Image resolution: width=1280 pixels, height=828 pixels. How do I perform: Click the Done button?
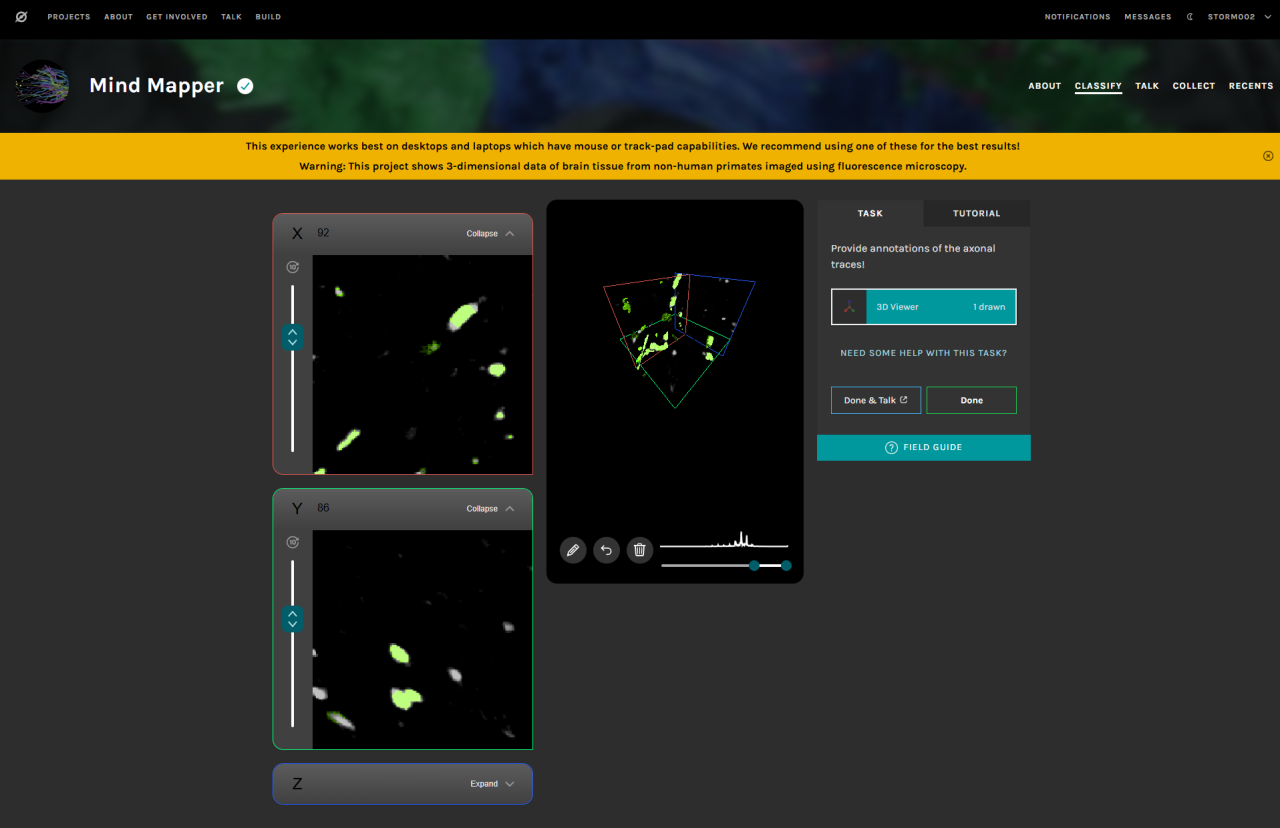point(972,400)
